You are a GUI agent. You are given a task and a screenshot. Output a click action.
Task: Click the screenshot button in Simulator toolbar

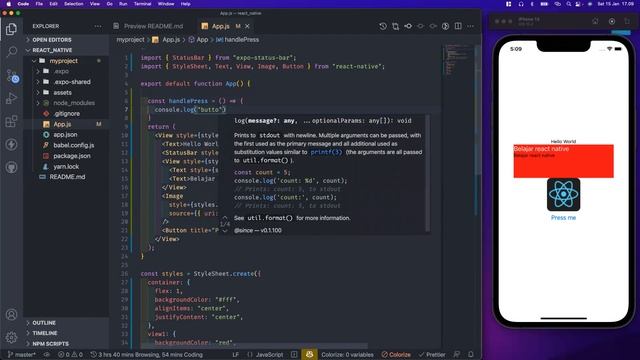[612, 21]
